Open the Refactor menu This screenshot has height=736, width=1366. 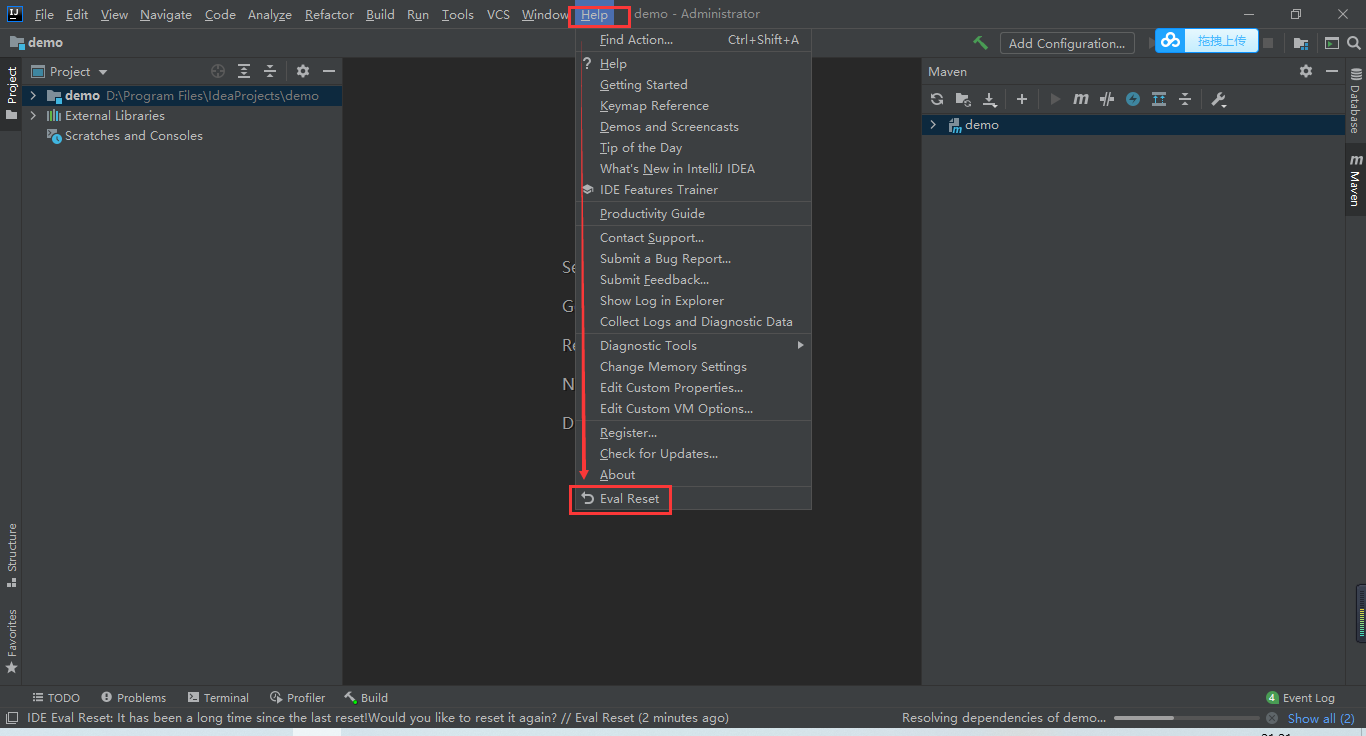(x=329, y=15)
